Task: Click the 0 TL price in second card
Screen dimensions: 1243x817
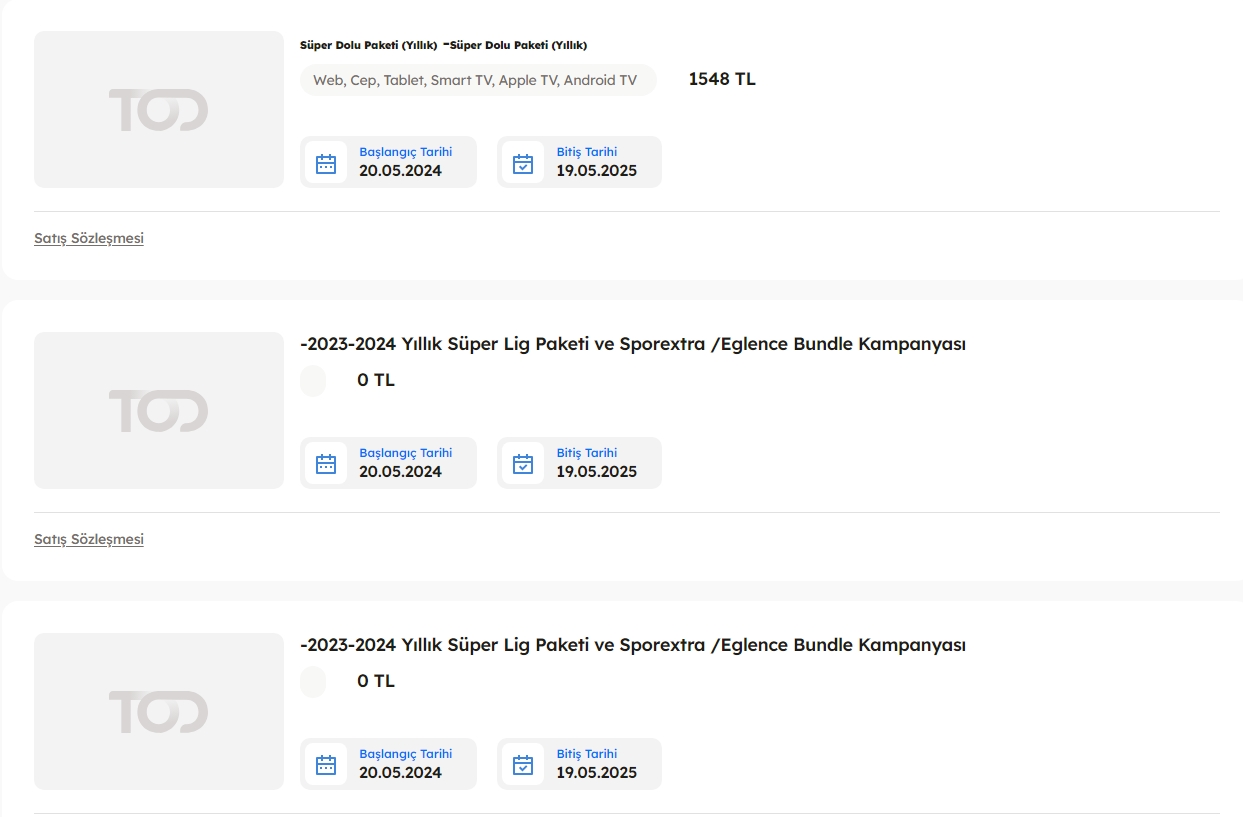Action: coord(376,380)
